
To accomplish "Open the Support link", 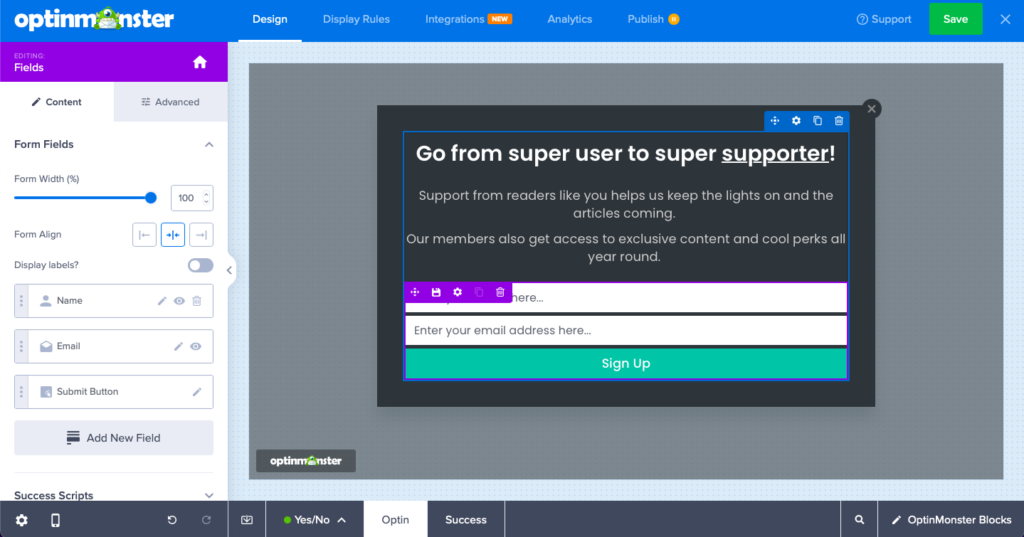I will tap(884, 20).
